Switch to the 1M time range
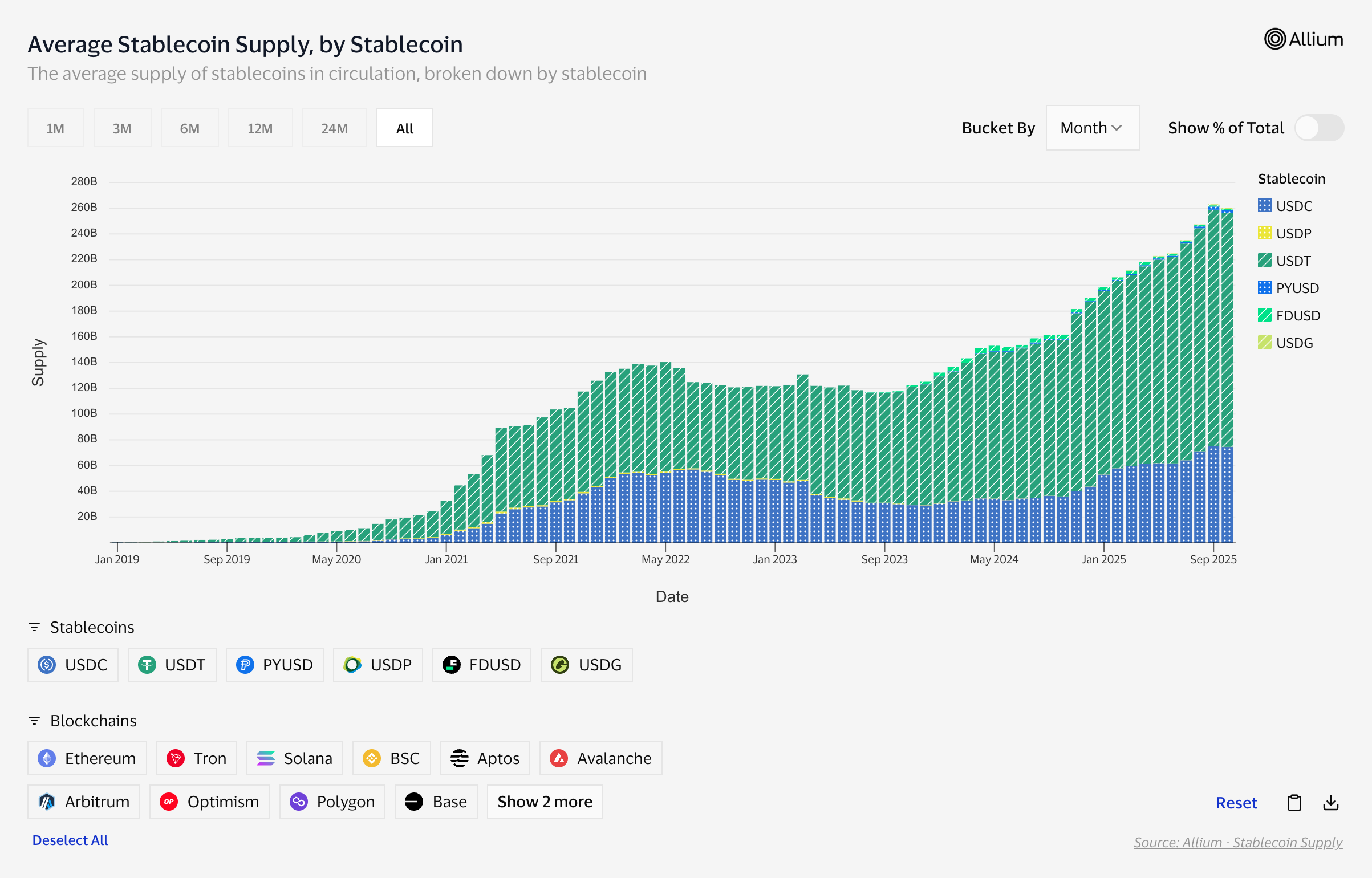The height and width of the screenshot is (878, 1372). (55, 128)
